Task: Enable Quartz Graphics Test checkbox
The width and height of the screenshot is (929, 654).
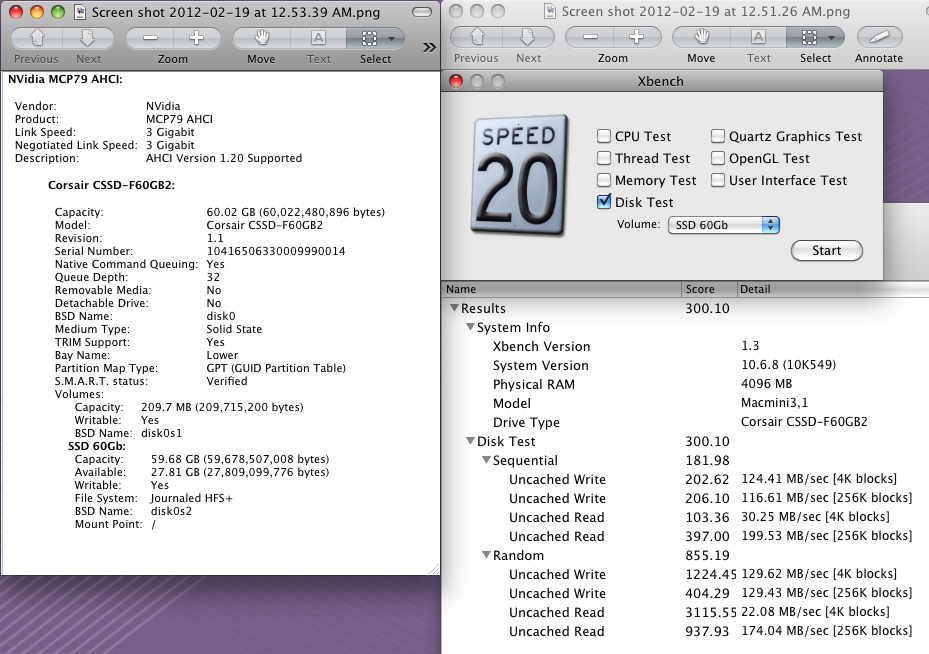Action: coord(717,136)
